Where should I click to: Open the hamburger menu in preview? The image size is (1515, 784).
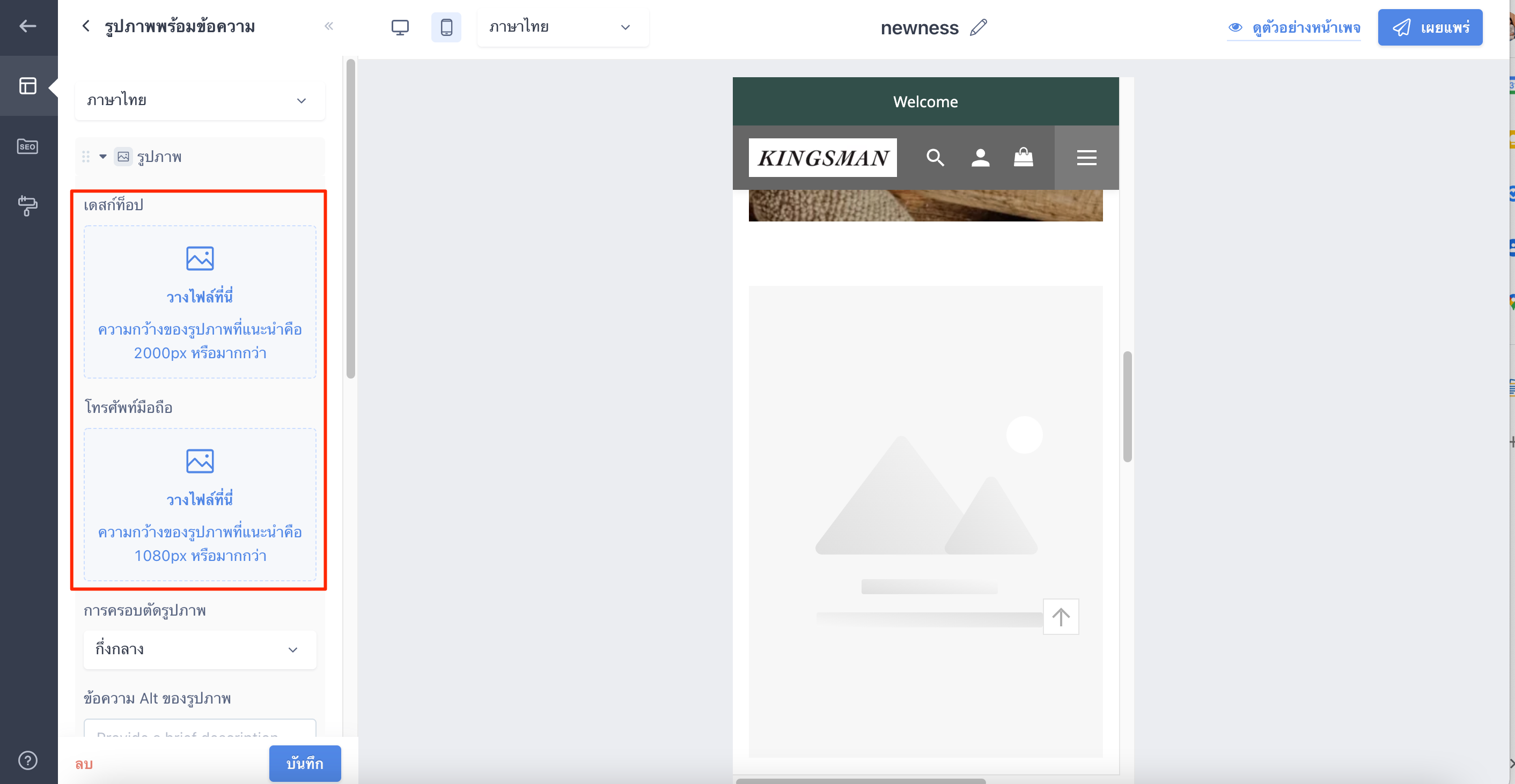pyautogui.click(x=1086, y=158)
